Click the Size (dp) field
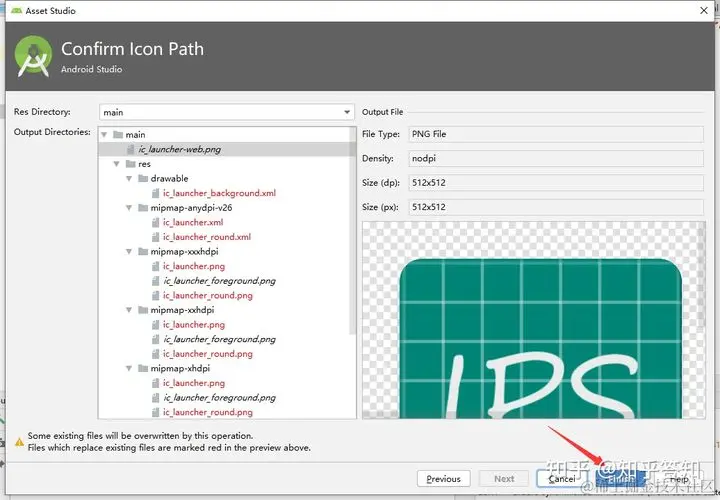 556,183
